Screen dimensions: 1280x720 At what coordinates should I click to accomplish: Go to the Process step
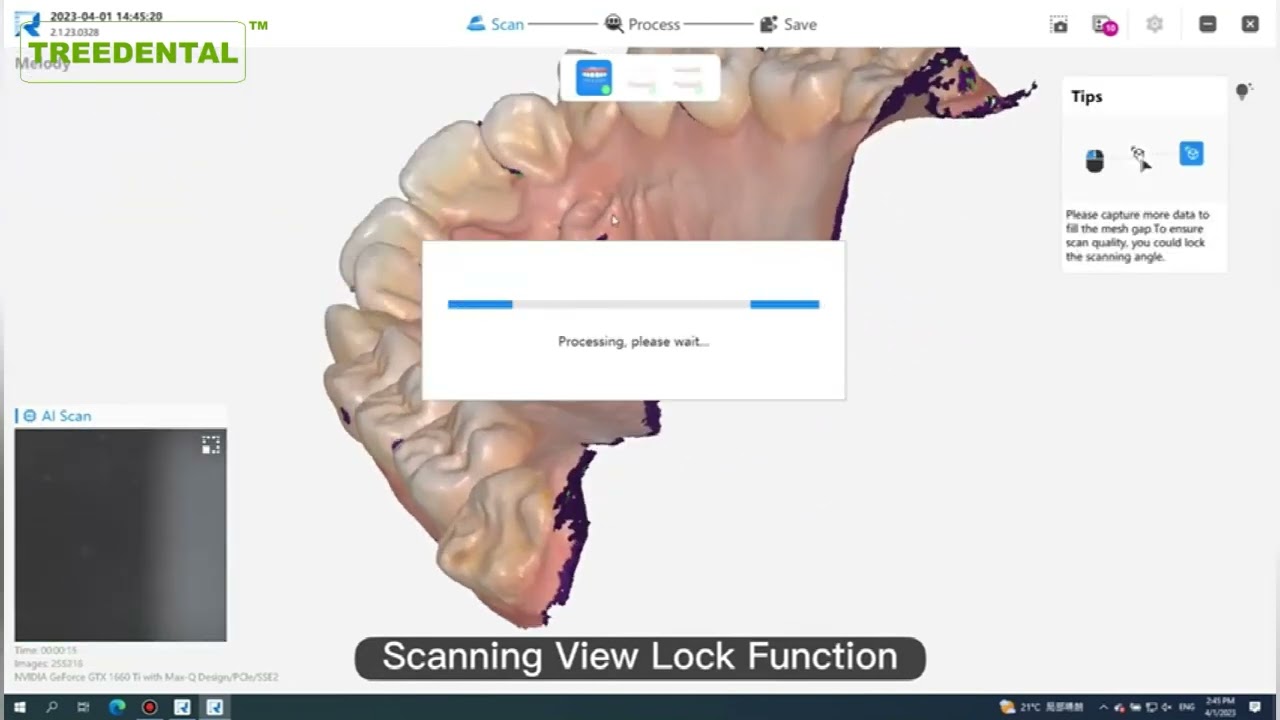tap(642, 24)
